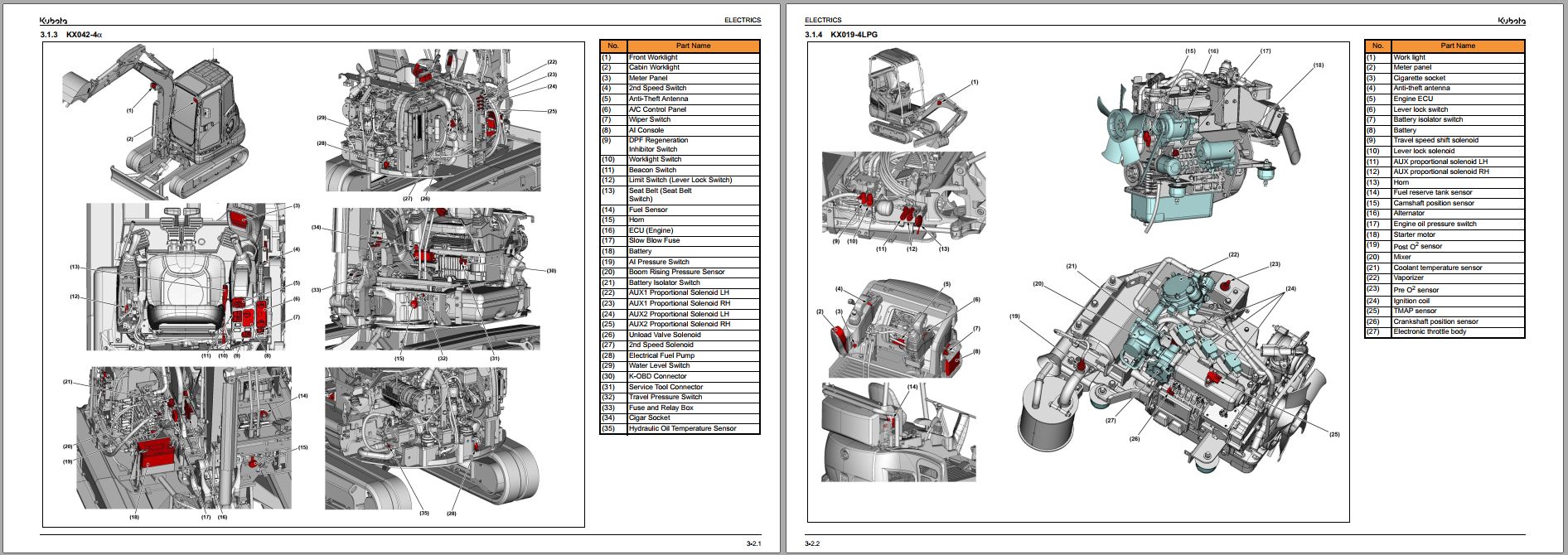
Task: Click 'Engine ECU' row on right page
Action: [x=1445, y=99]
